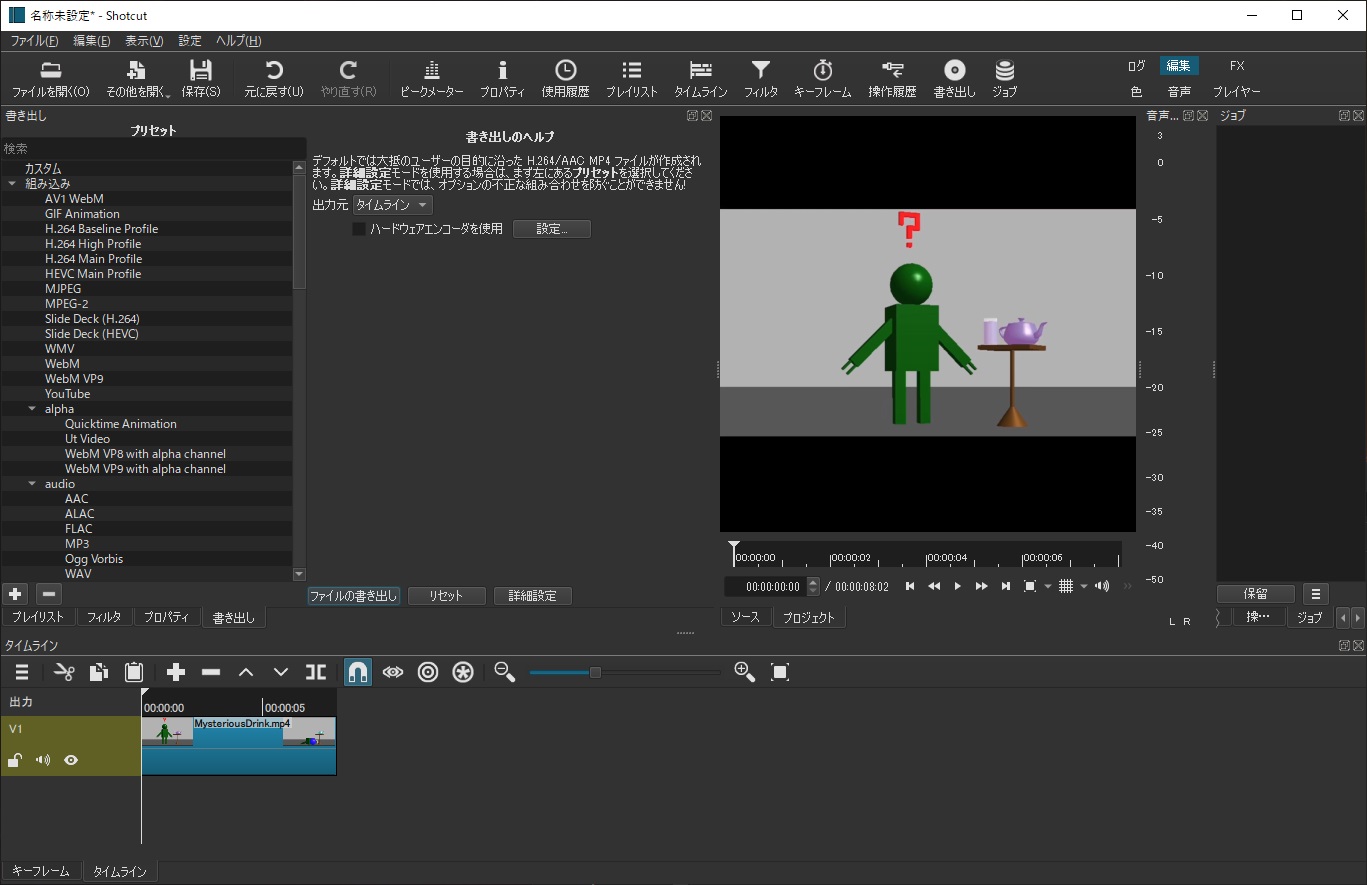1367x885 pixels.
Task: Mute V1 track speaker icon
Action: tap(43, 760)
